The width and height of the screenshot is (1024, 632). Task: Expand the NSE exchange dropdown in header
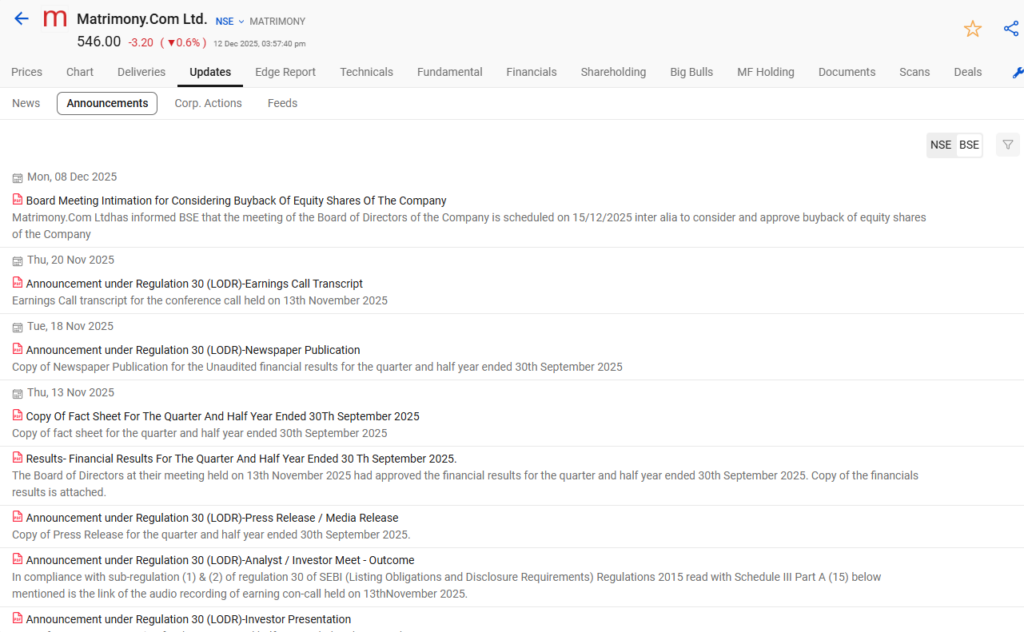click(x=230, y=22)
